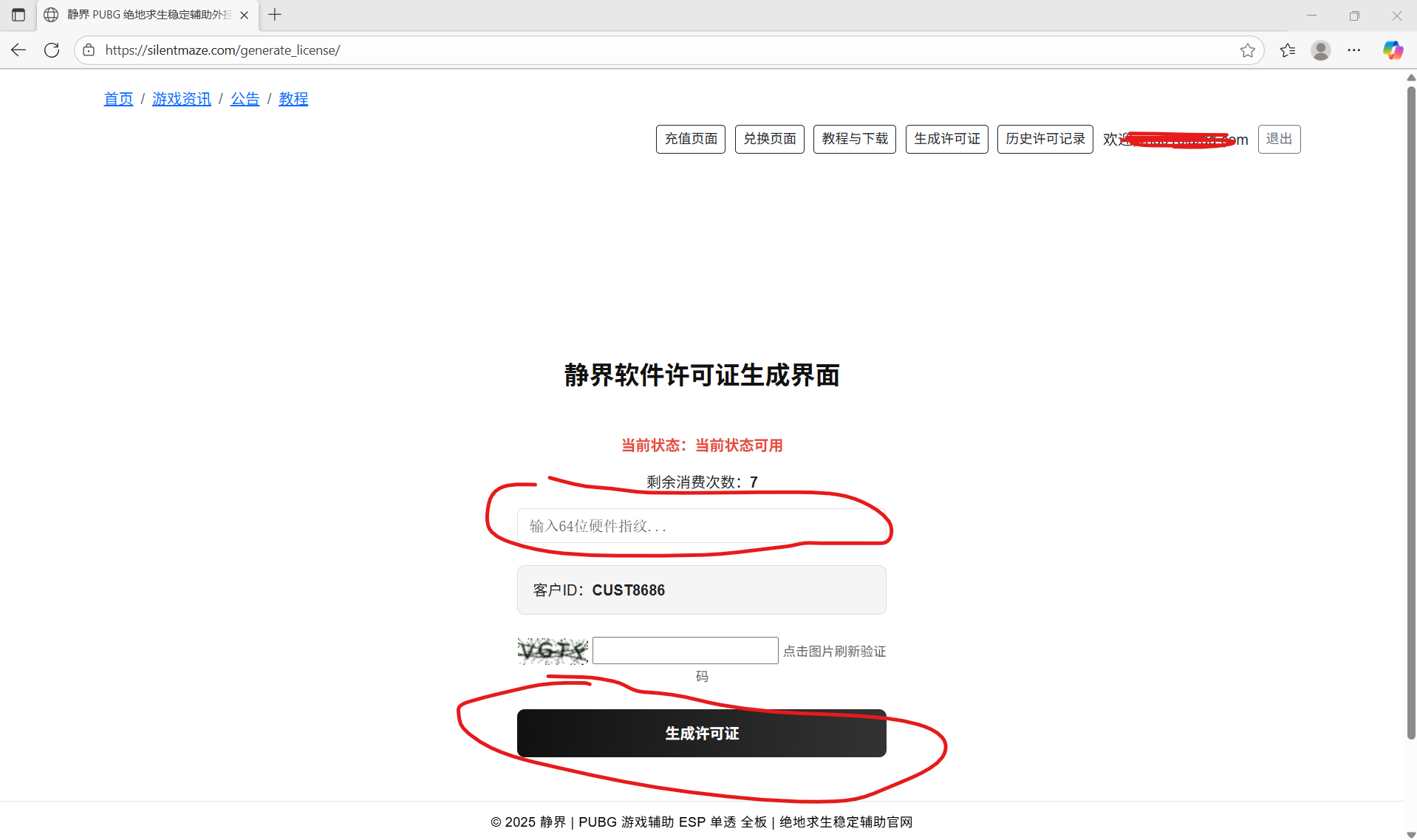Click the browser refresh icon
Image resolution: width=1417 pixels, height=840 pixels.
(x=51, y=50)
